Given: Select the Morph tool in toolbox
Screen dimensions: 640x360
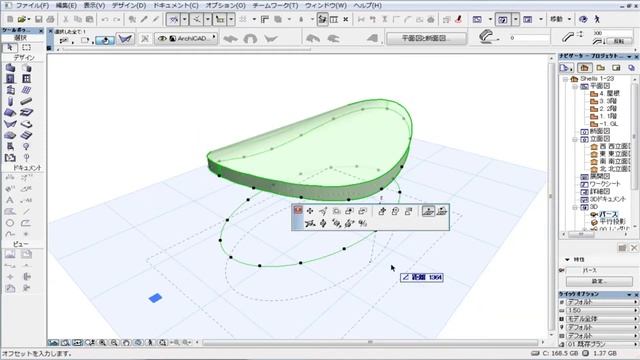Looking at the screenshot, I should (x=10, y=135).
